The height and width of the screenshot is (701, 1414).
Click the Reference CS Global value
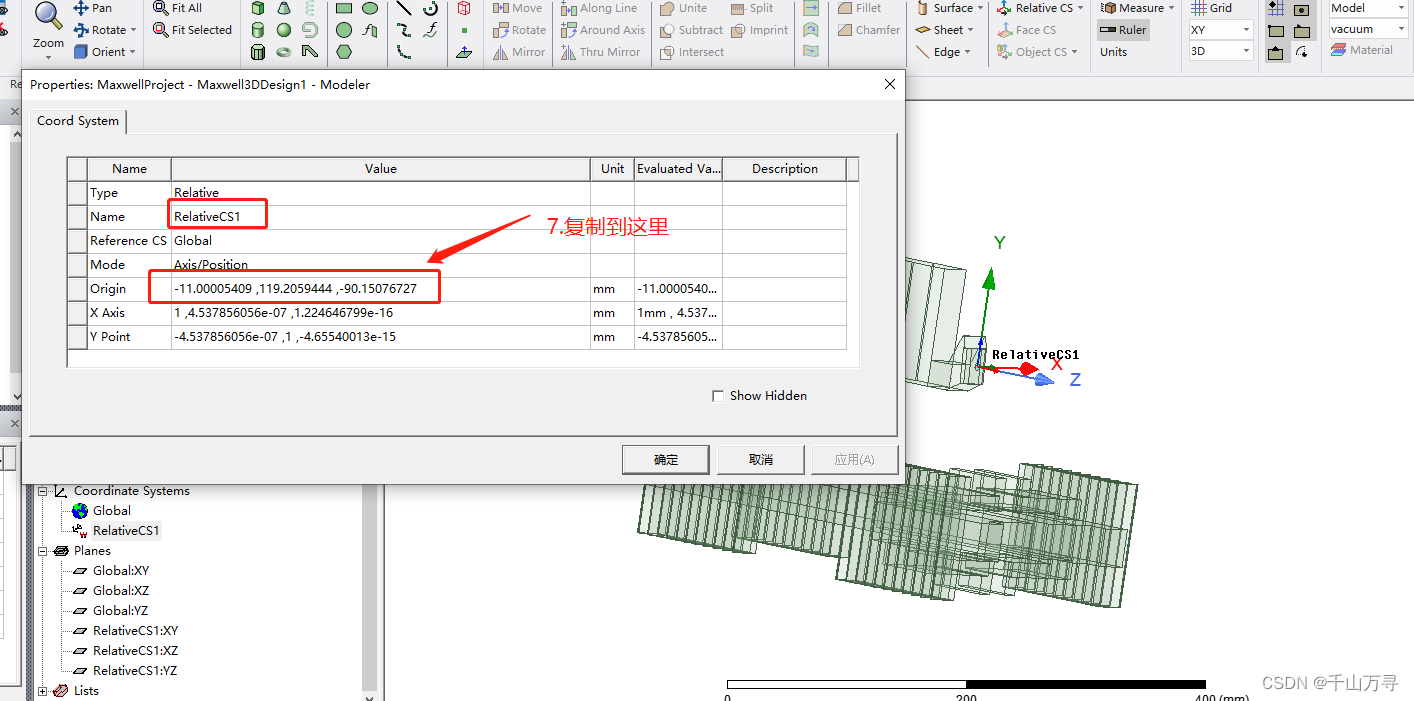[381, 241]
